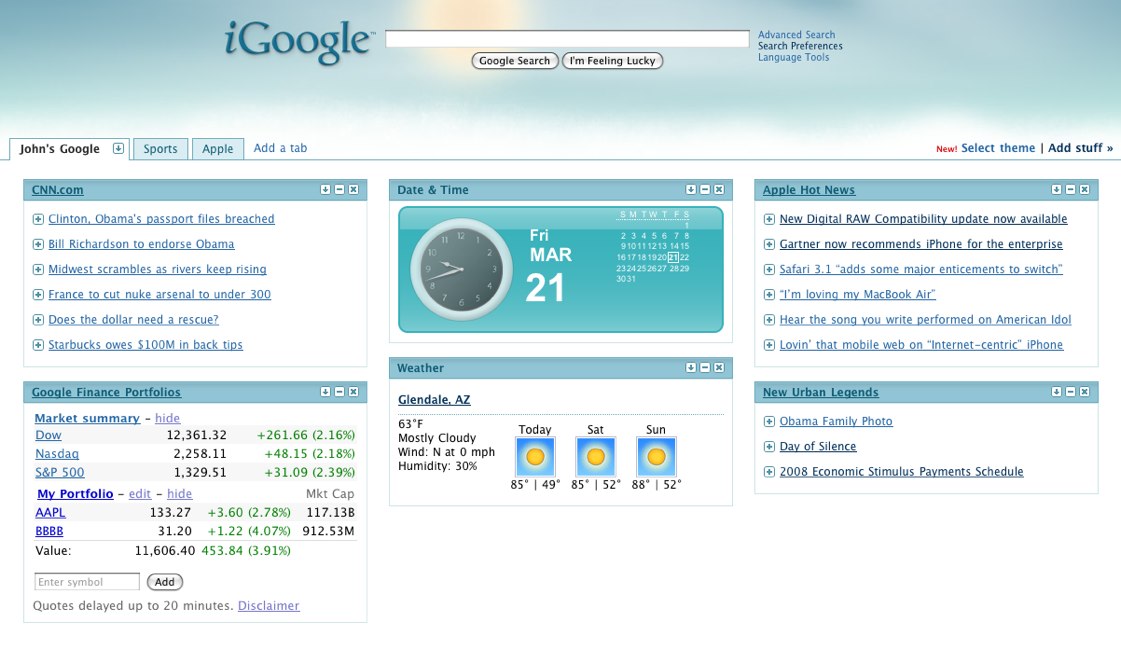Open the finance Disclaimer link
Viewport: 1121px width, 650px height.
(269, 606)
